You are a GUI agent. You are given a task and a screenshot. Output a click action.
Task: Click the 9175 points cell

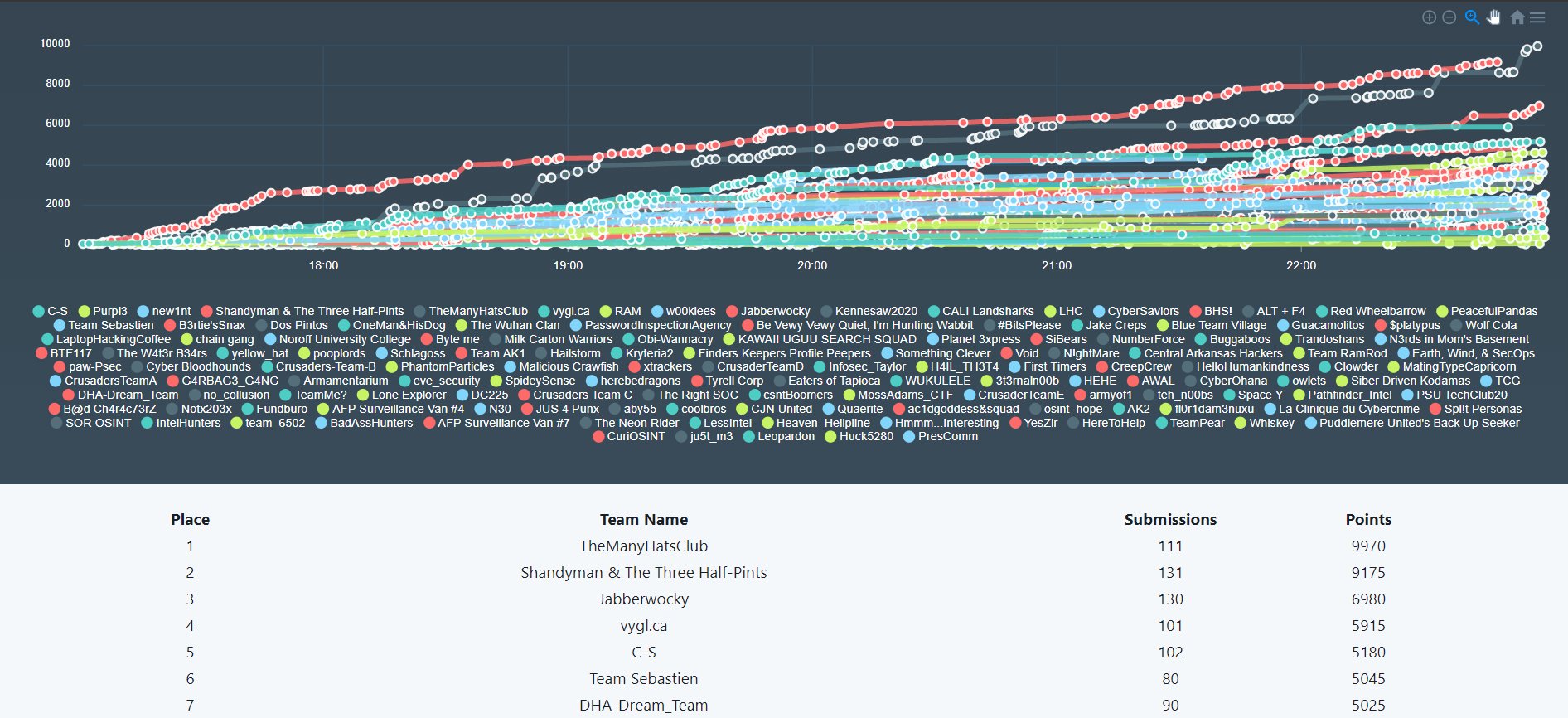click(x=1368, y=573)
